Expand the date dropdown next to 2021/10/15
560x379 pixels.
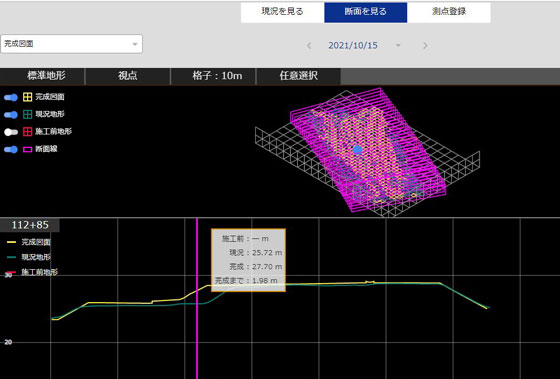398,46
